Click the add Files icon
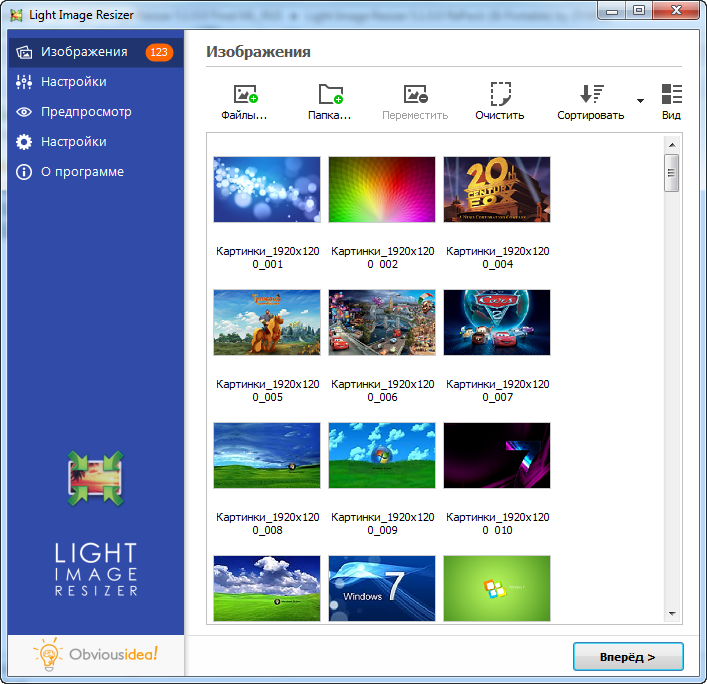This screenshot has width=707, height=684. (245, 94)
